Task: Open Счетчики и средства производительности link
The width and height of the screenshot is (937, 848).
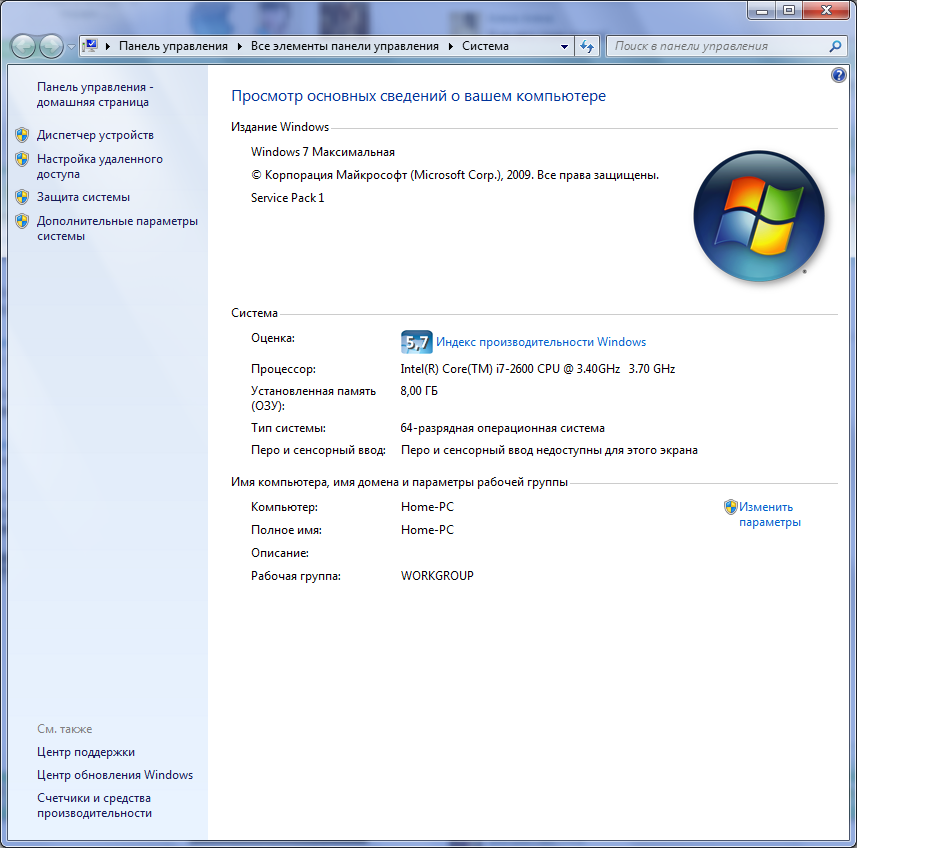Action: tap(94, 805)
